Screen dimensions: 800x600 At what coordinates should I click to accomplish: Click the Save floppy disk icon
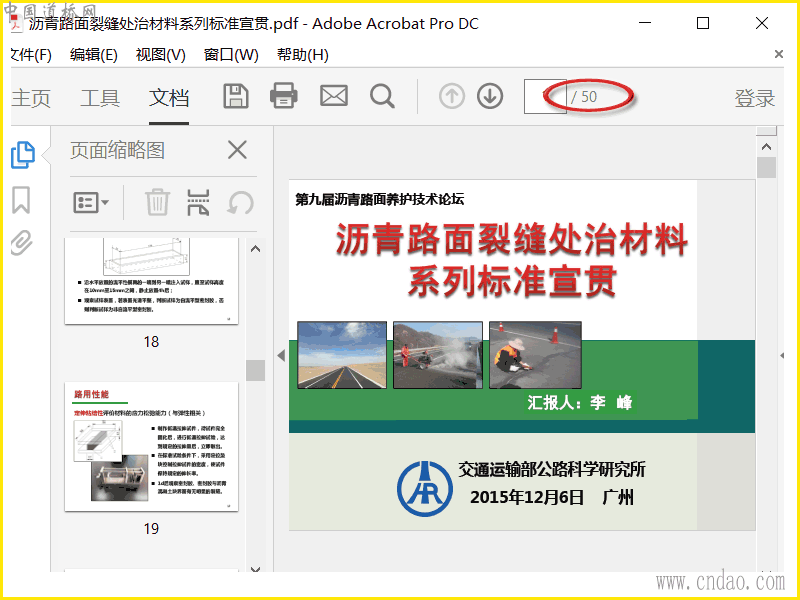236,96
